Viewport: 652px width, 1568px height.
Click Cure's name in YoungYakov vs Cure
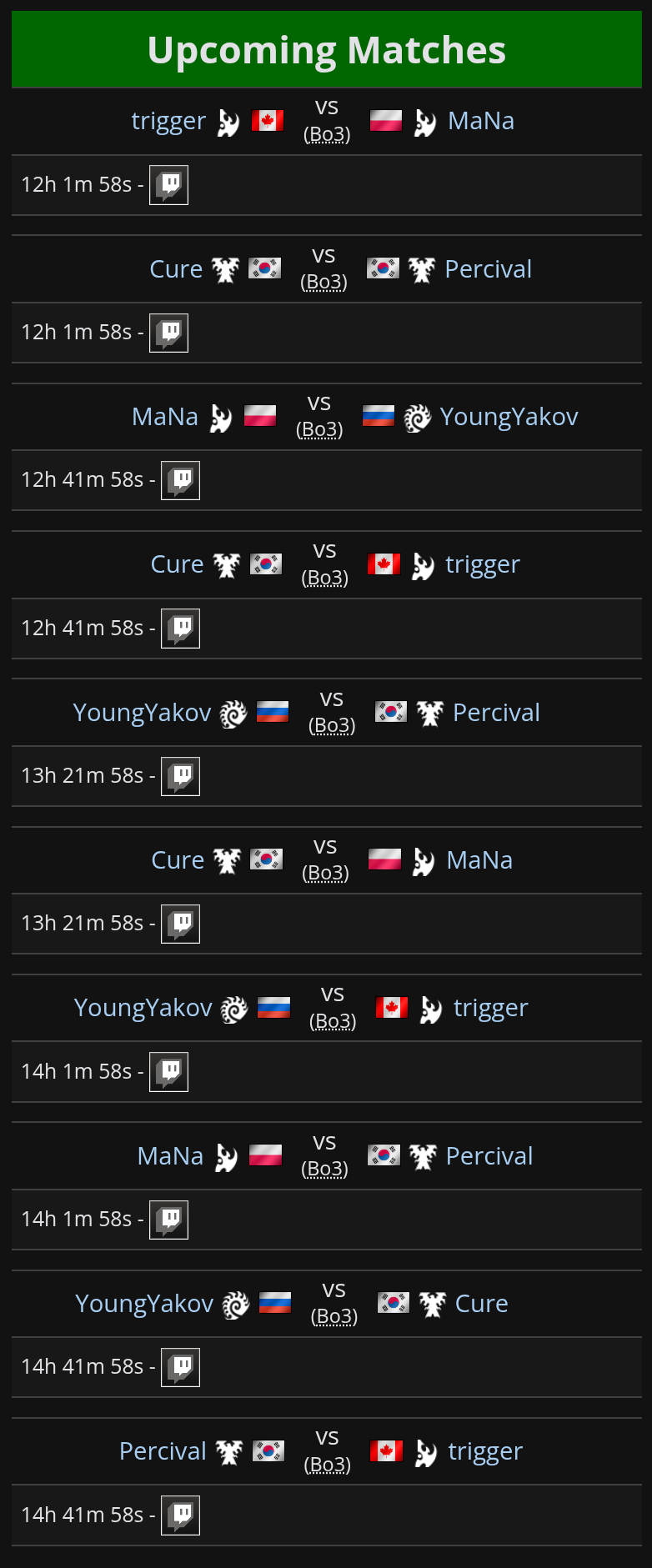coord(481,1304)
